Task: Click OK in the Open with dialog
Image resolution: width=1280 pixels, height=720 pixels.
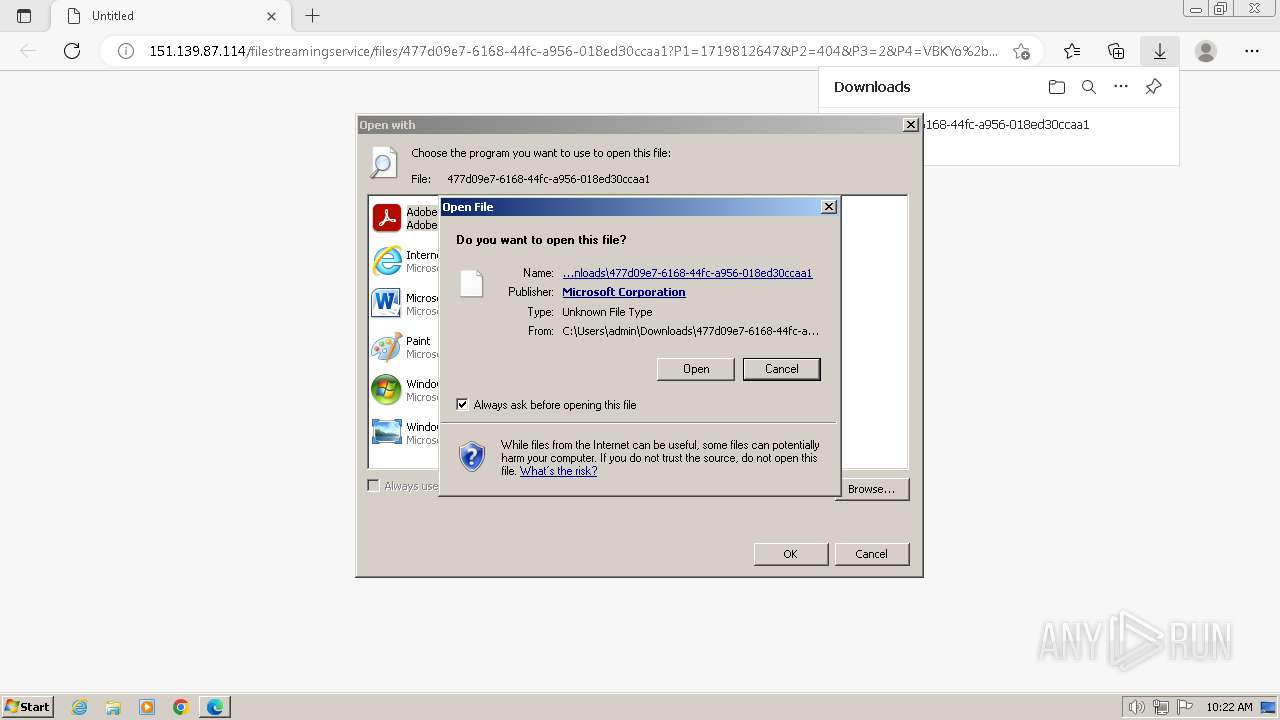Action: (790, 554)
